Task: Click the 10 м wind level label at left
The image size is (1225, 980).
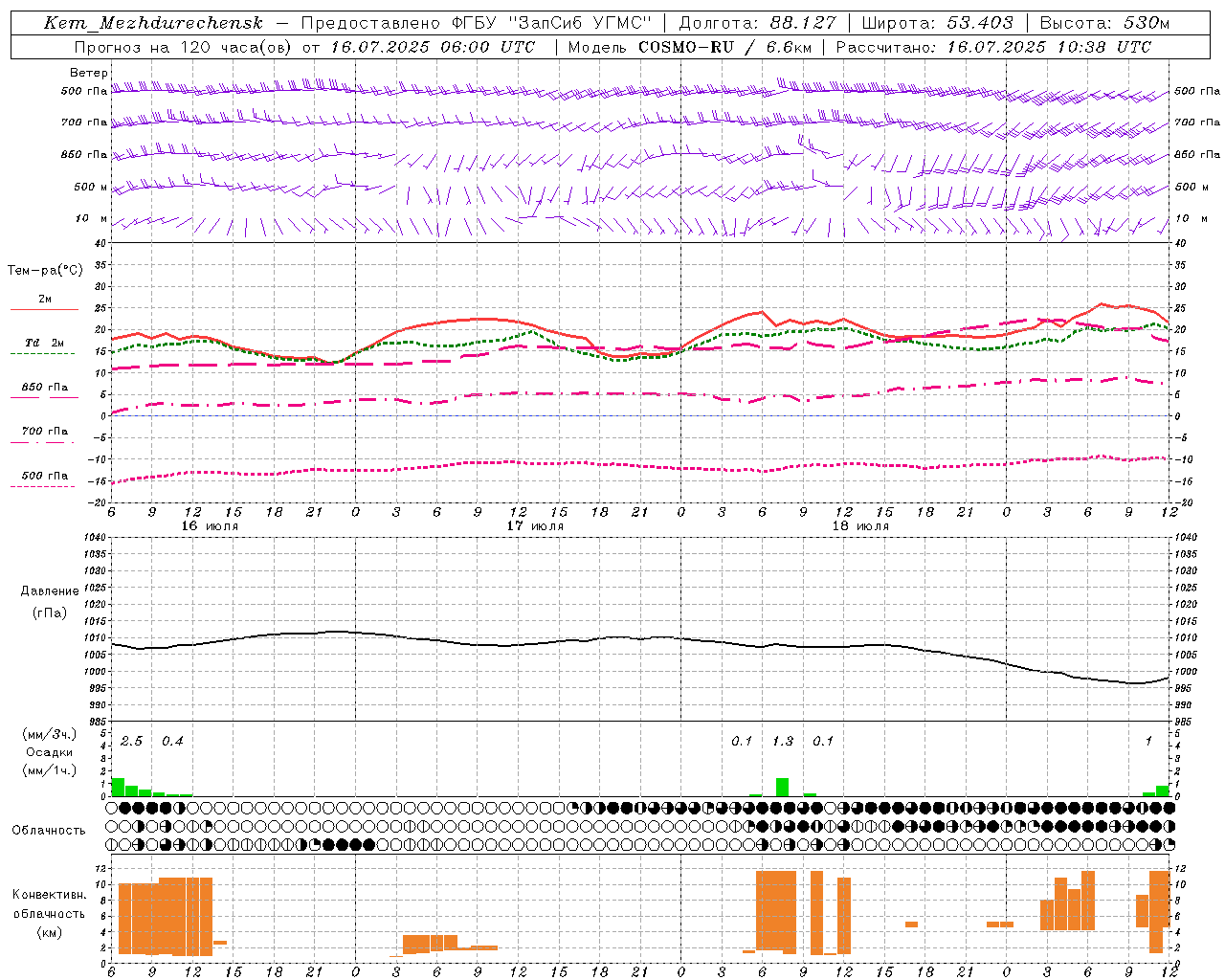Action: click(91, 218)
